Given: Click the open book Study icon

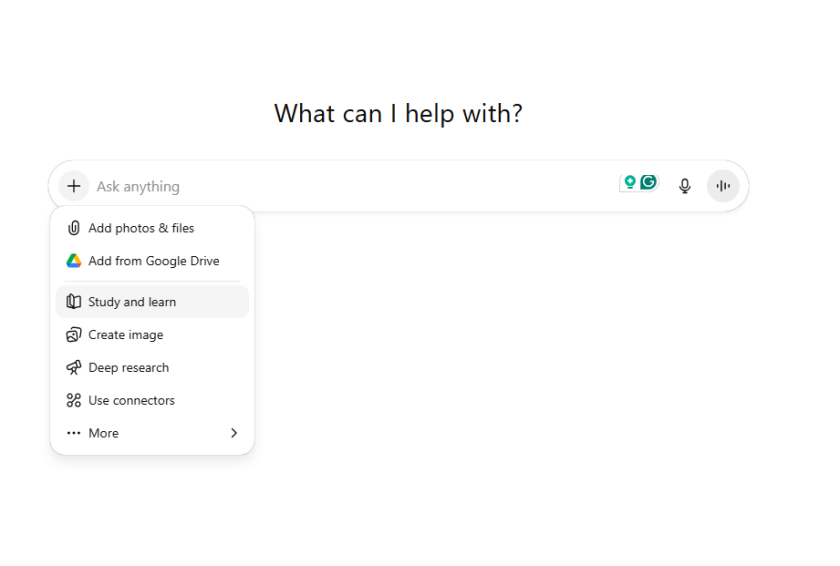Looking at the screenshot, I should [x=73, y=302].
